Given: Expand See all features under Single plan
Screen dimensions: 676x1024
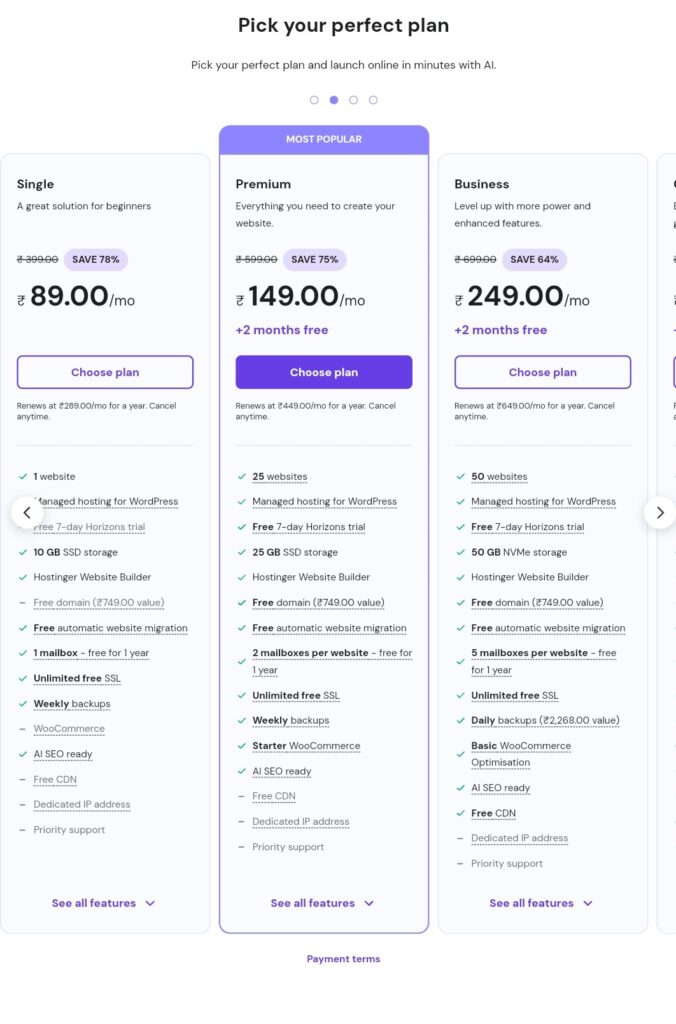Looking at the screenshot, I should point(104,903).
